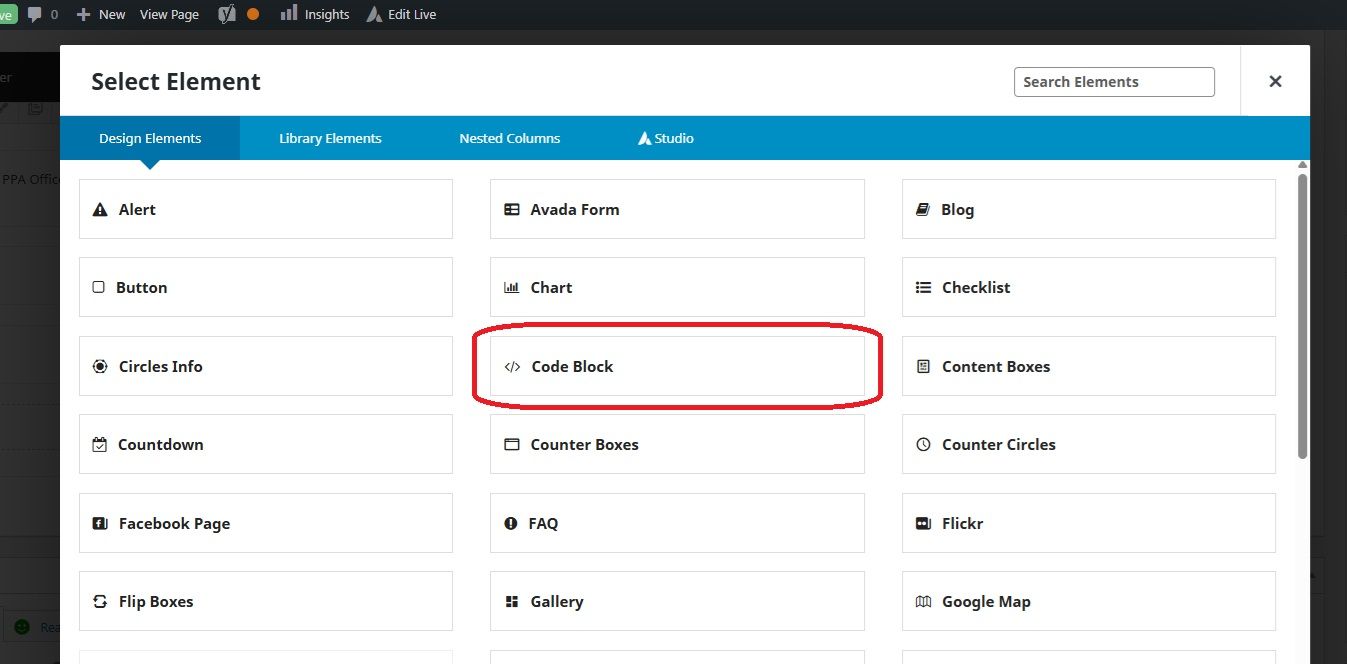Choose the Flickr element
1347x664 pixels.
coord(1087,523)
